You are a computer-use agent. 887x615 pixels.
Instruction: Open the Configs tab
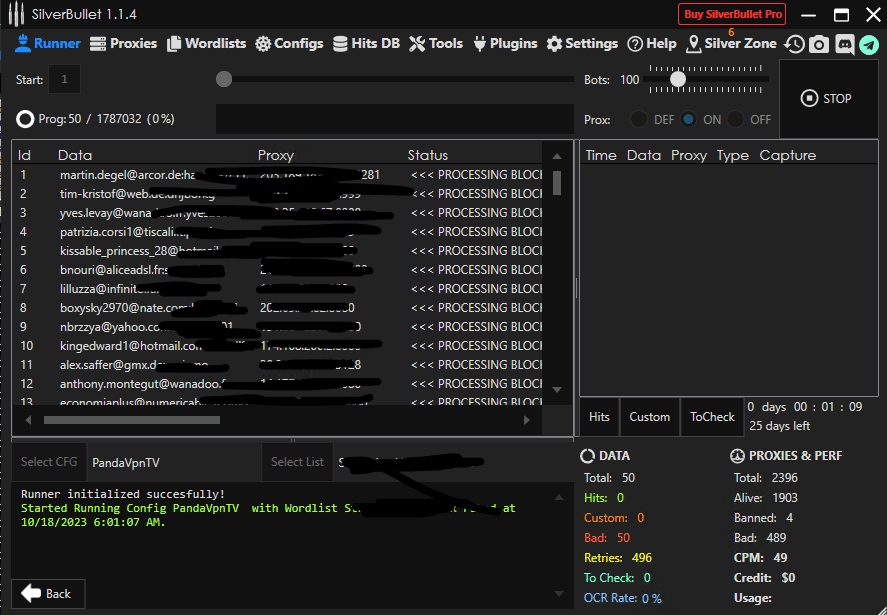click(289, 44)
